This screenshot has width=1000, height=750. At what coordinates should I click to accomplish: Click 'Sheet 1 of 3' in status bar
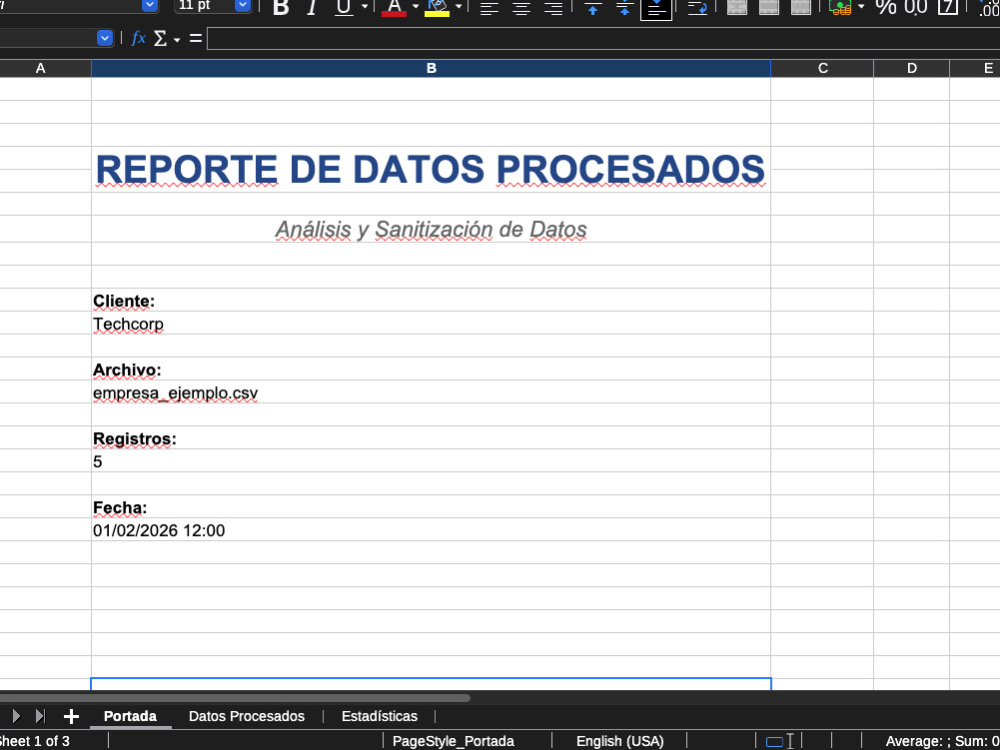34,741
